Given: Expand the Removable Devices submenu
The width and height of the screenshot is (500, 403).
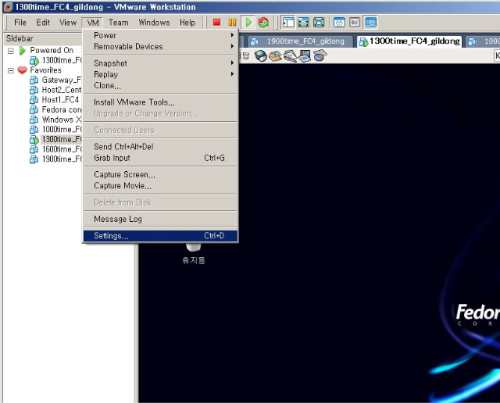Looking at the screenshot, I should [x=160, y=46].
